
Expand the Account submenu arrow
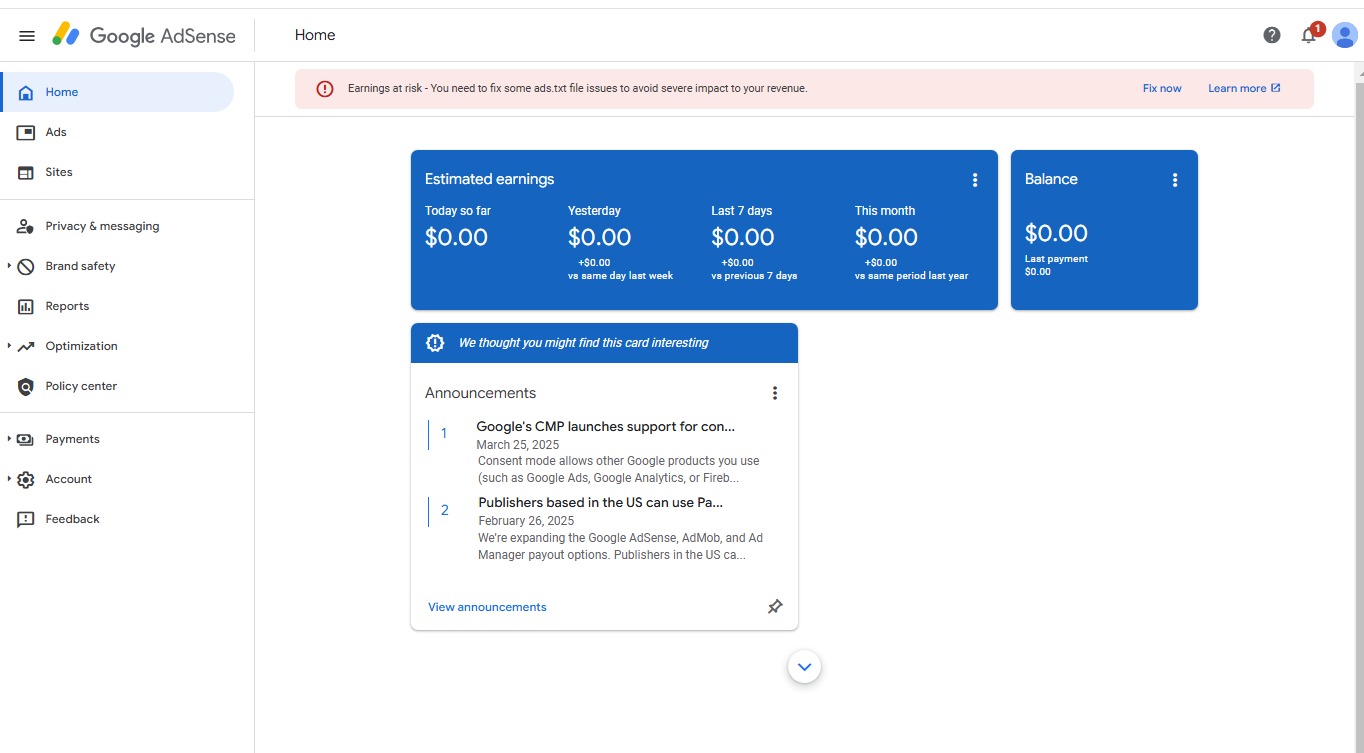click(9, 479)
